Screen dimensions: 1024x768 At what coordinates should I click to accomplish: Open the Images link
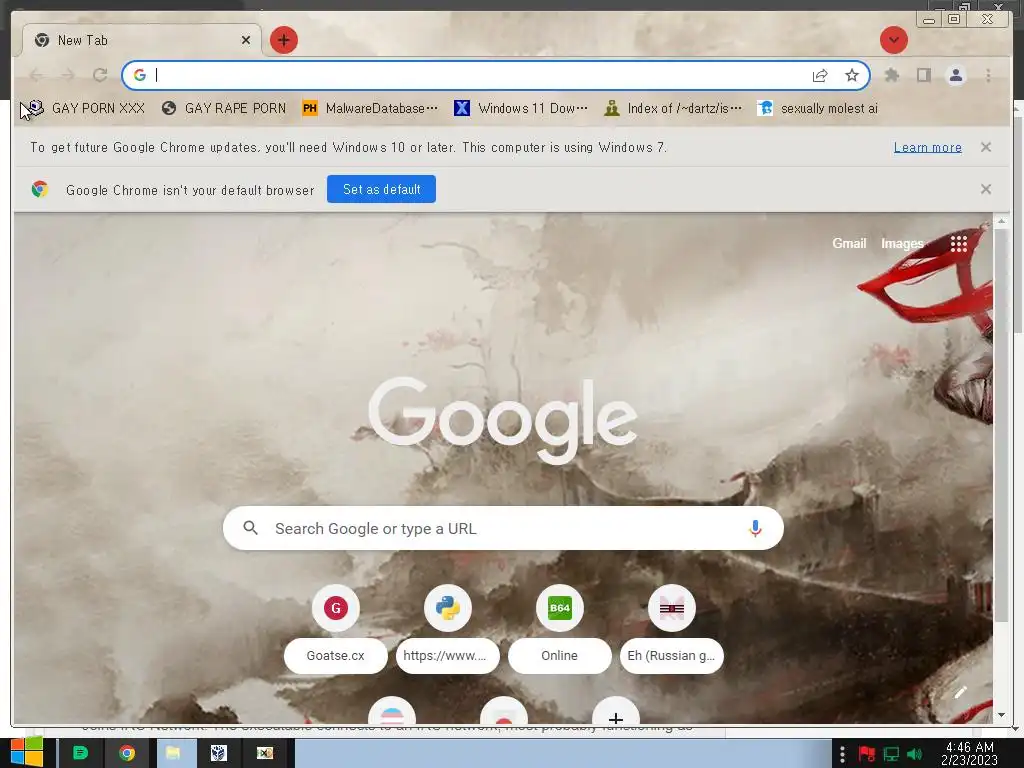click(x=902, y=244)
